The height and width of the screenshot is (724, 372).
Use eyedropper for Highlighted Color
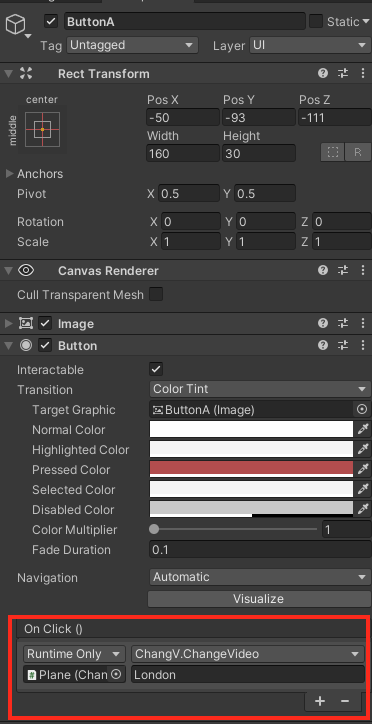[x=364, y=449]
